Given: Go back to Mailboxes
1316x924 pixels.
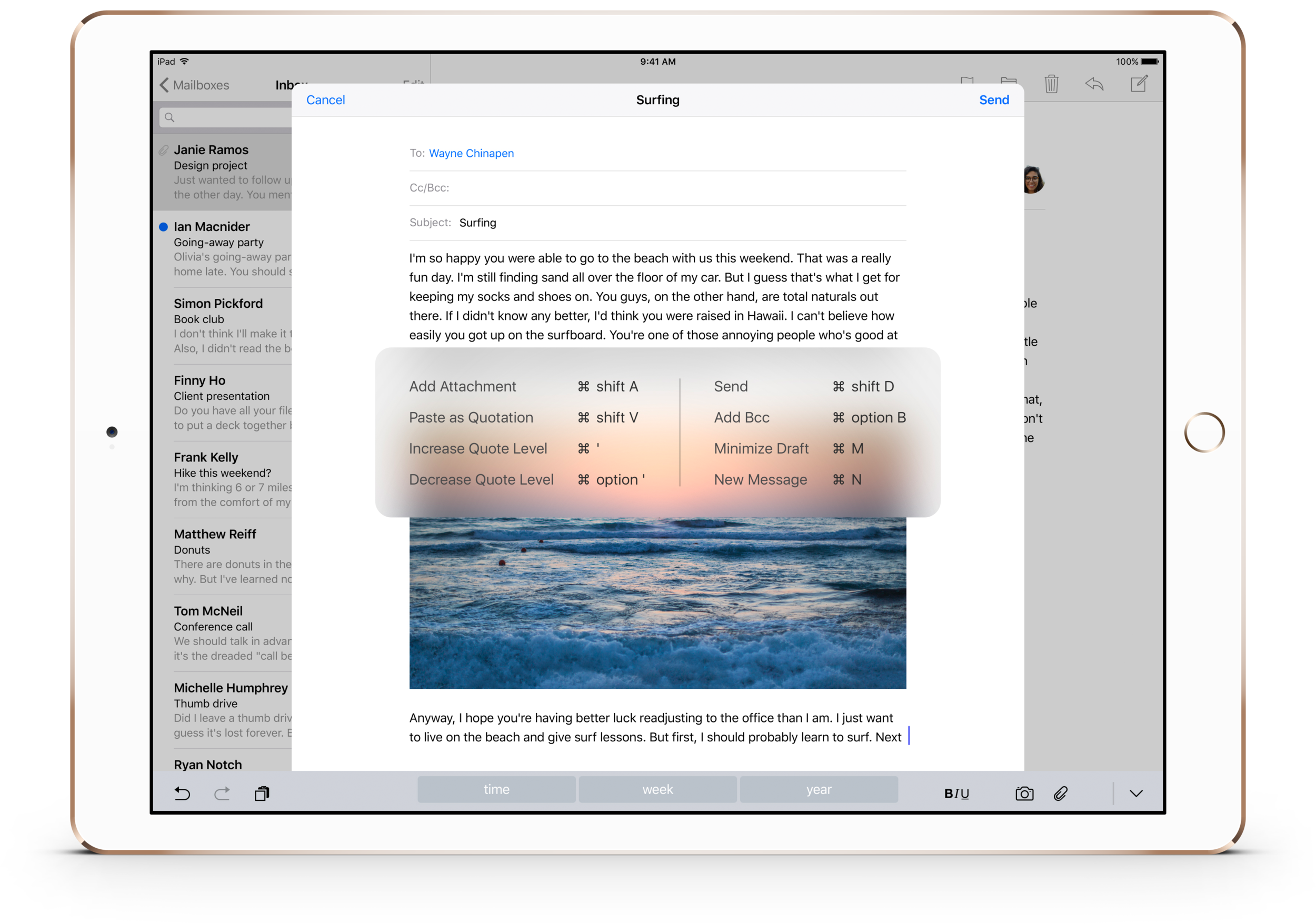Looking at the screenshot, I should coord(194,85).
